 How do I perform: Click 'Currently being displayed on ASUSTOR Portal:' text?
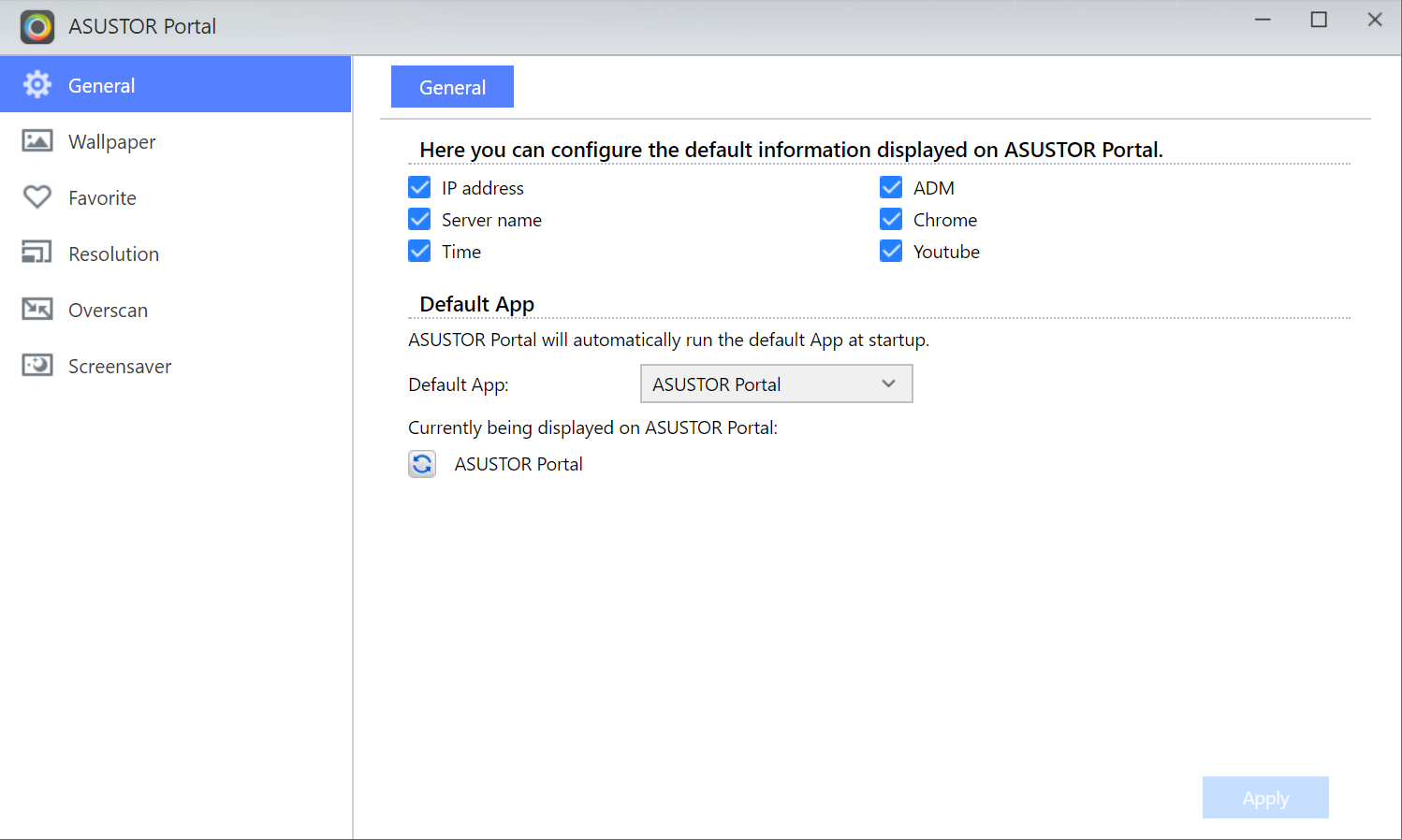pyautogui.click(x=592, y=427)
